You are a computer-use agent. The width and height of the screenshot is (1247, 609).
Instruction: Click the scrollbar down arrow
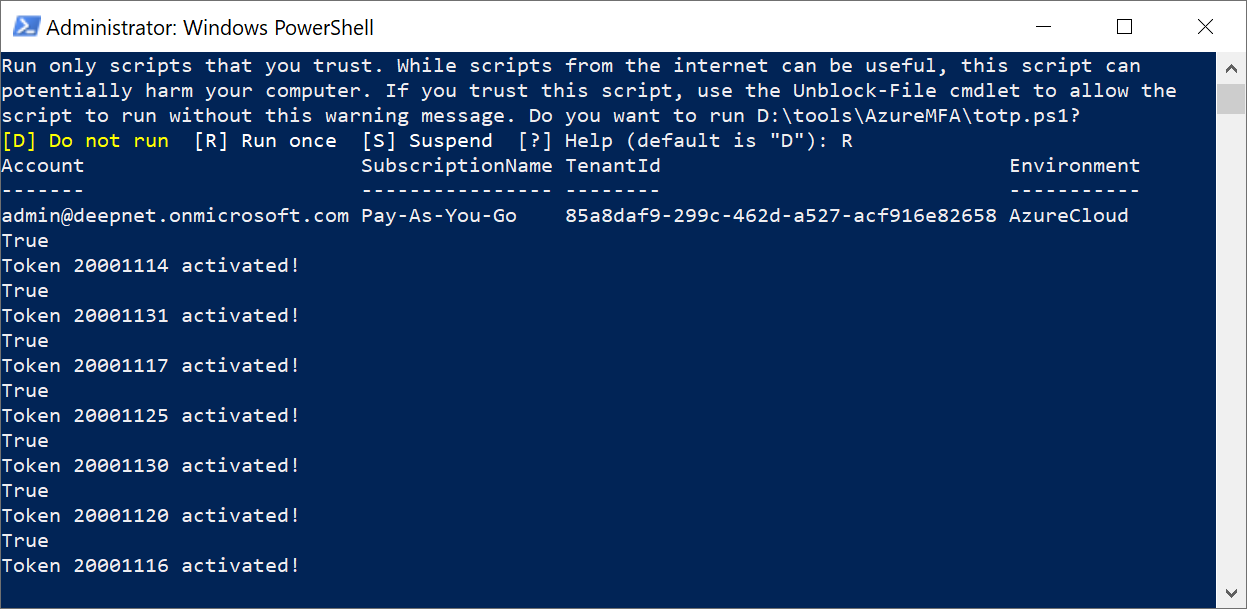click(x=1231, y=593)
